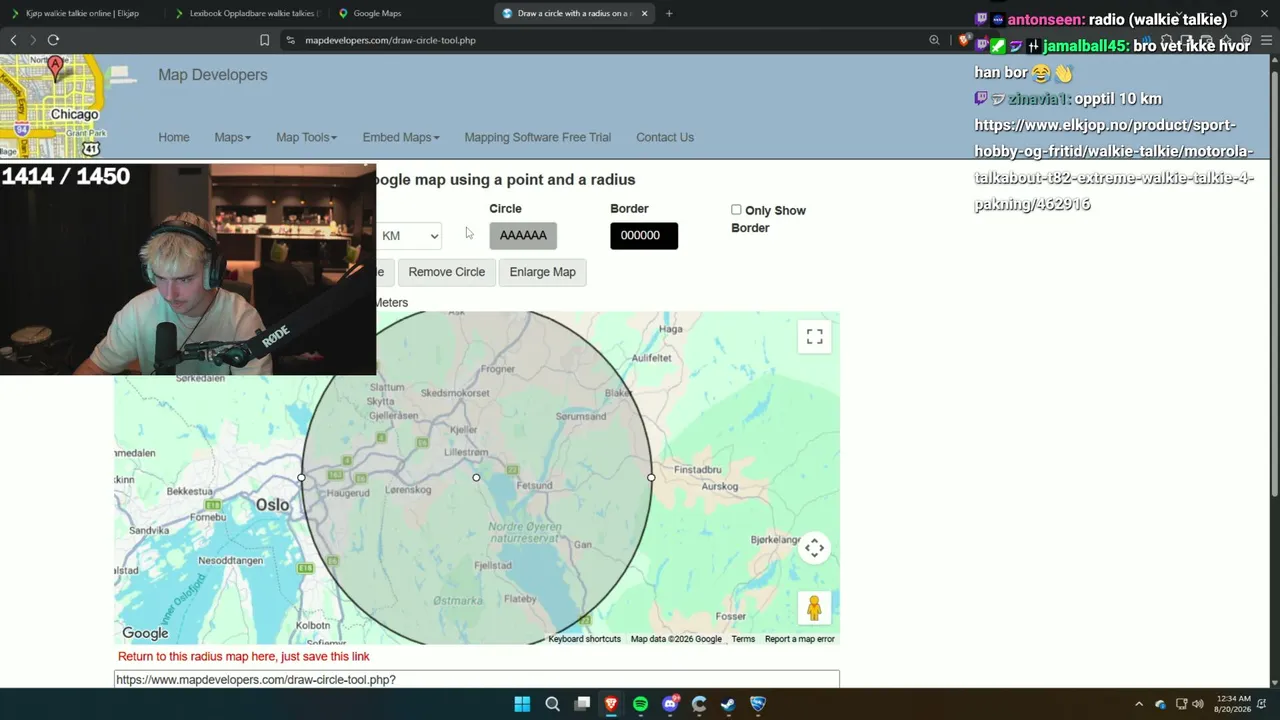Open Windows taskbar search
The height and width of the screenshot is (720, 1280).
click(552, 704)
